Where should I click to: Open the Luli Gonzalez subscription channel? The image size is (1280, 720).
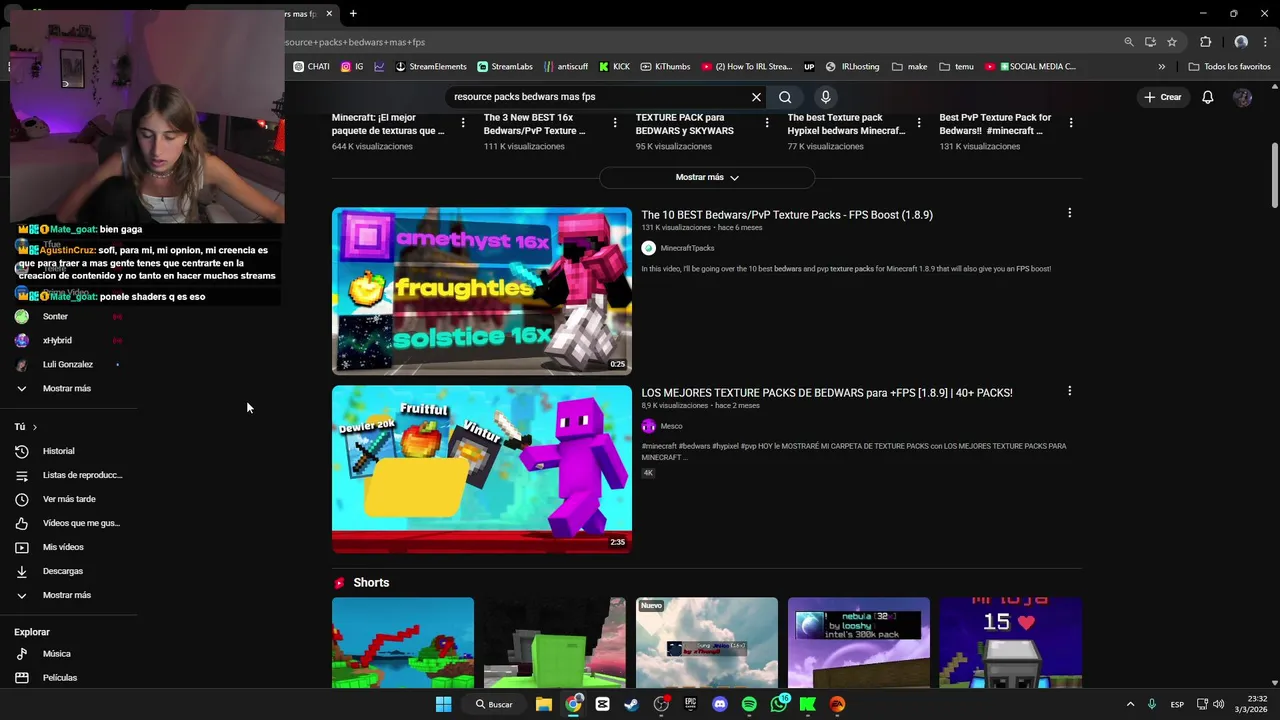click(x=68, y=364)
